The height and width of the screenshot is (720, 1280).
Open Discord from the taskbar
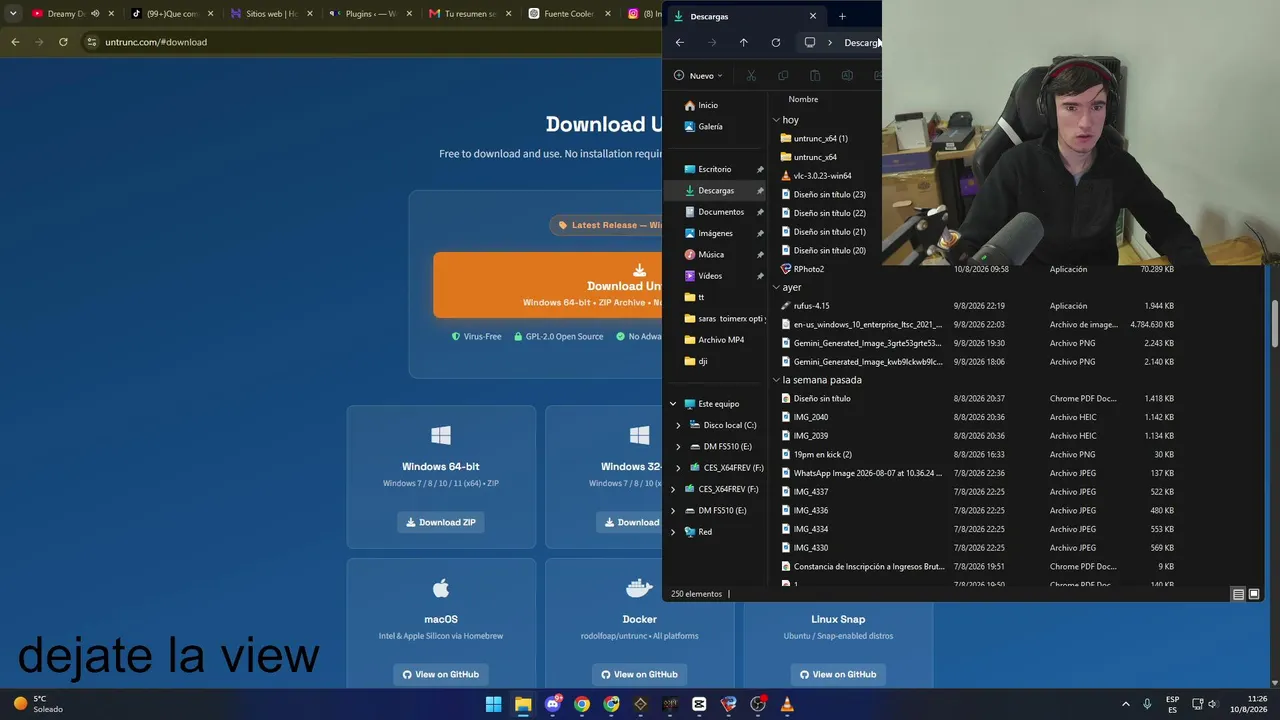tap(553, 704)
